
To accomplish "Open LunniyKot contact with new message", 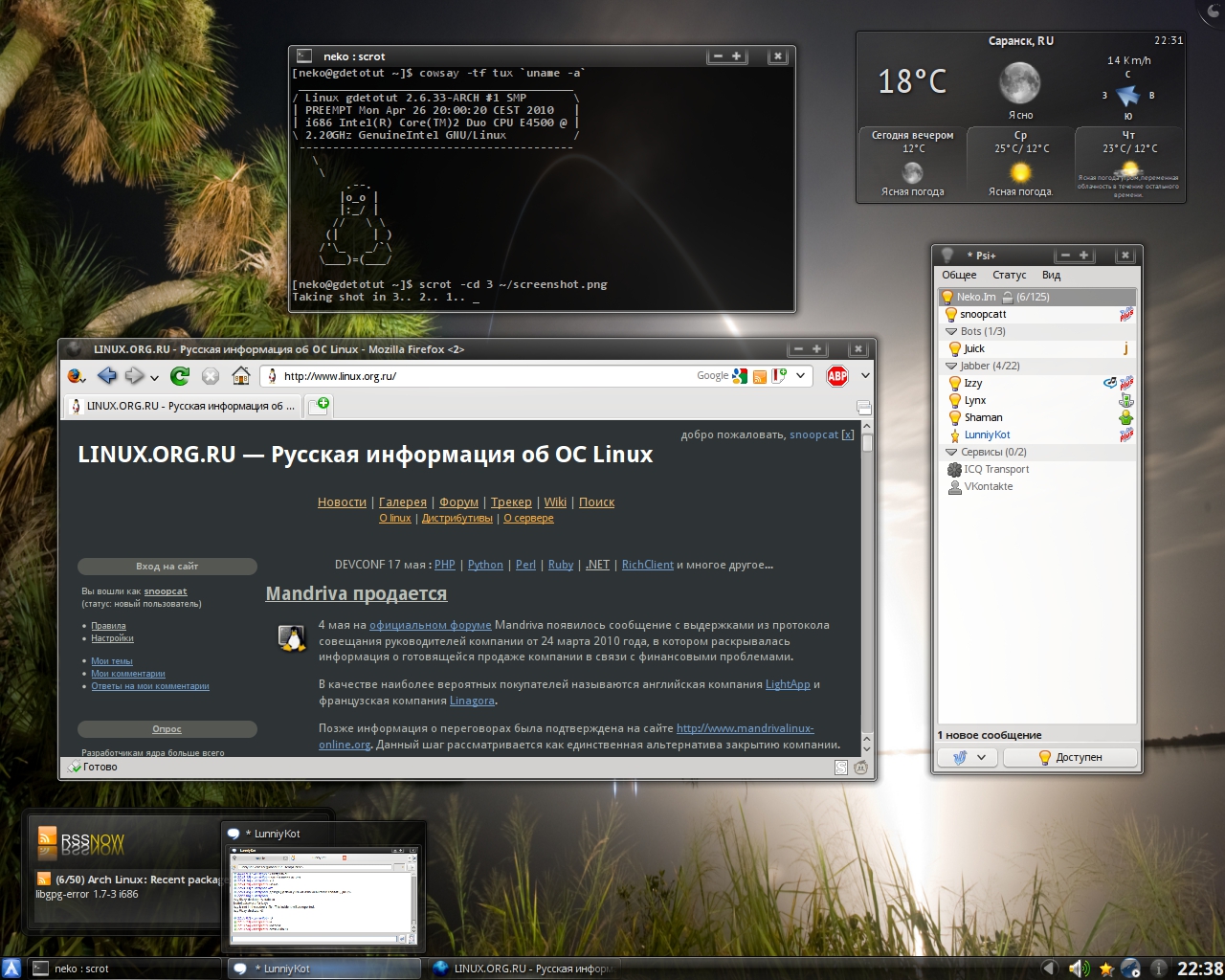I will (x=1037, y=434).
